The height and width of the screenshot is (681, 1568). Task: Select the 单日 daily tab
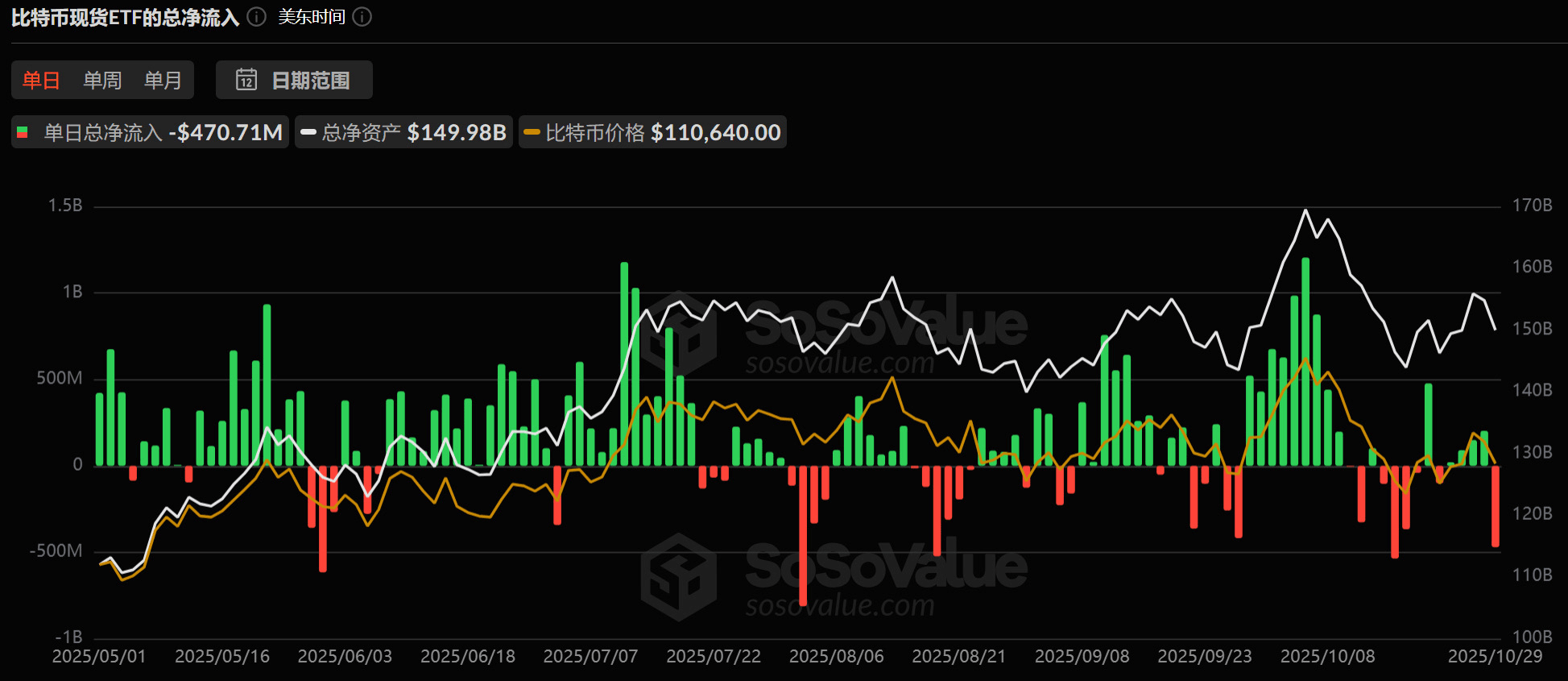click(41, 80)
